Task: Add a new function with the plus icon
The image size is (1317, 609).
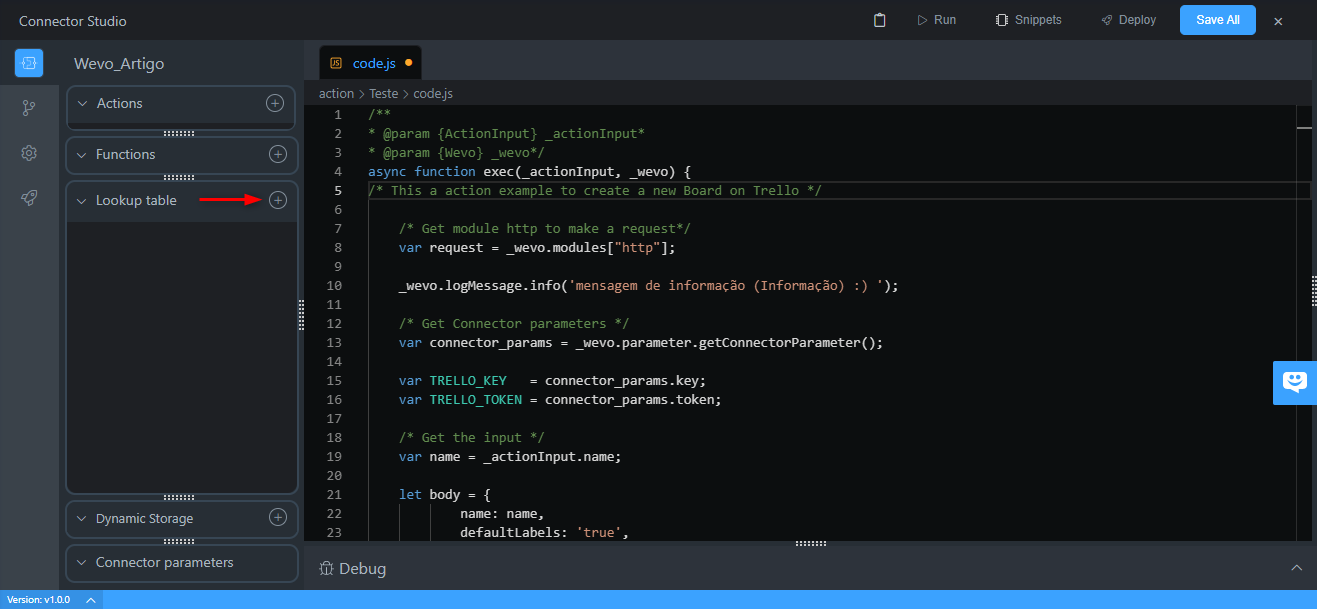Action: (x=278, y=154)
